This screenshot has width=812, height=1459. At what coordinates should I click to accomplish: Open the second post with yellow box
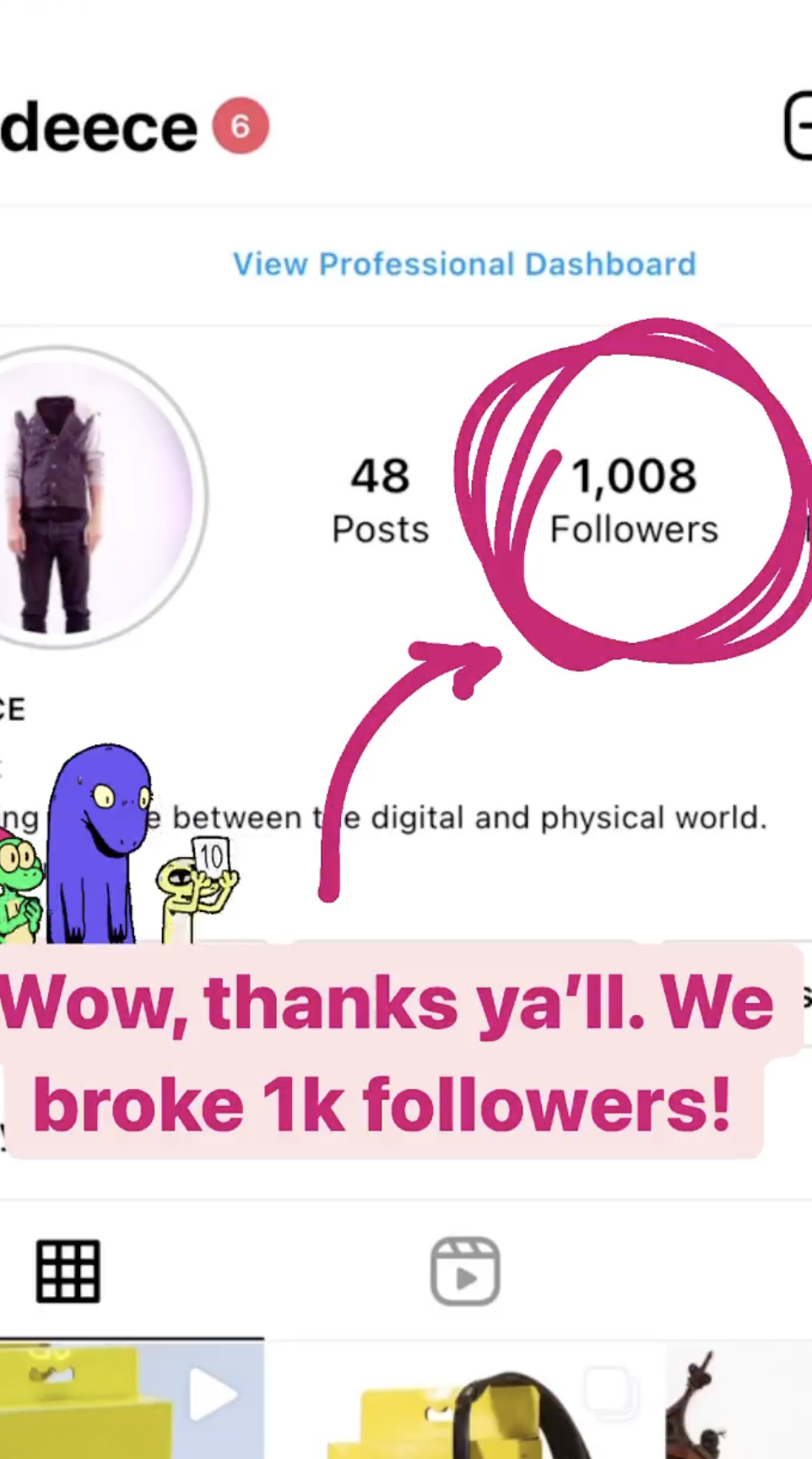click(466, 1400)
